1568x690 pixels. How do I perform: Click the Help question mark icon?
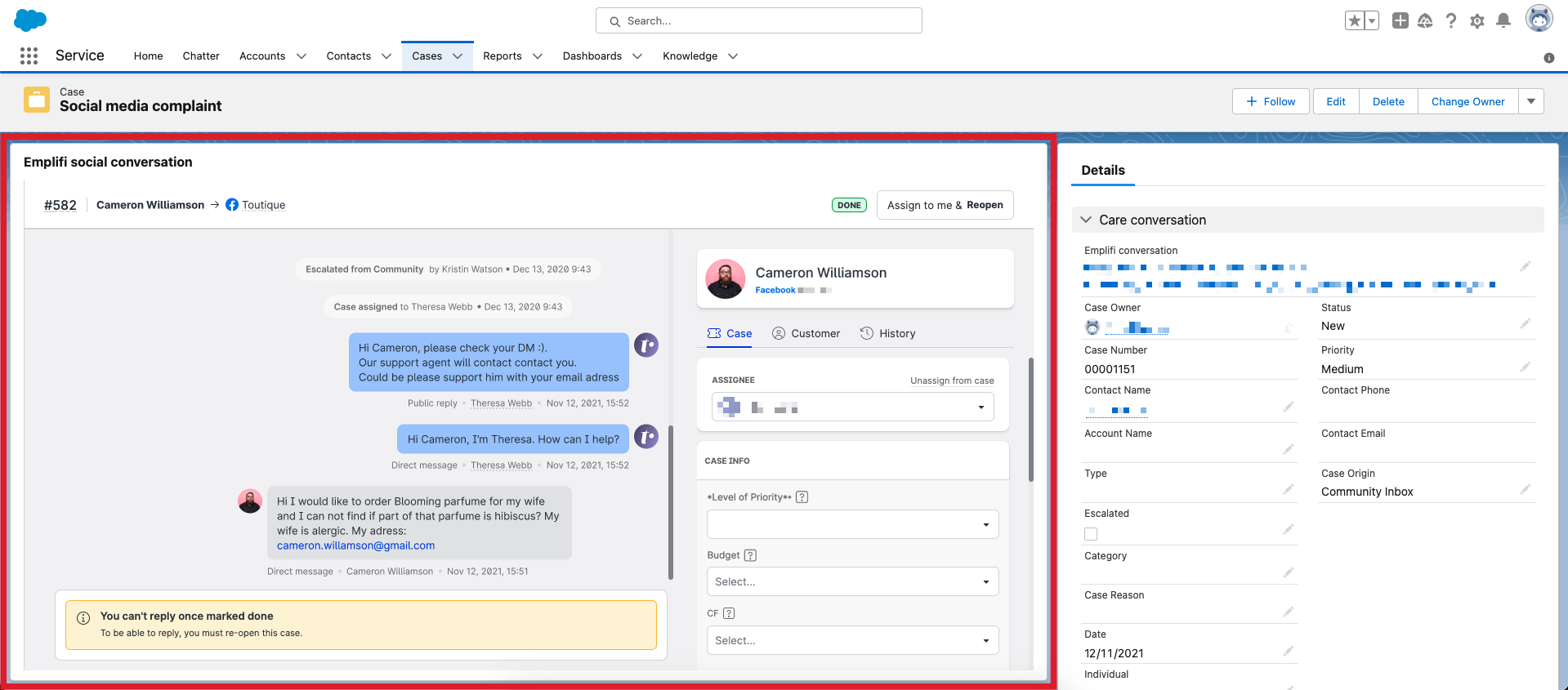click(1450, 21)
